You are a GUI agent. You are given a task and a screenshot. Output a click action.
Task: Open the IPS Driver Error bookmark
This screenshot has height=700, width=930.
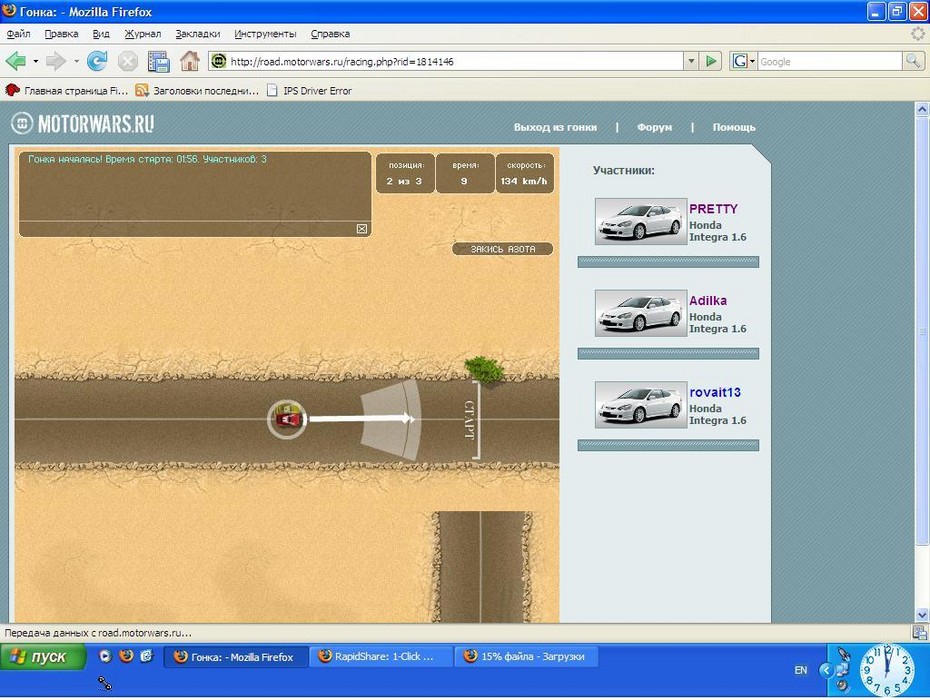310,91
